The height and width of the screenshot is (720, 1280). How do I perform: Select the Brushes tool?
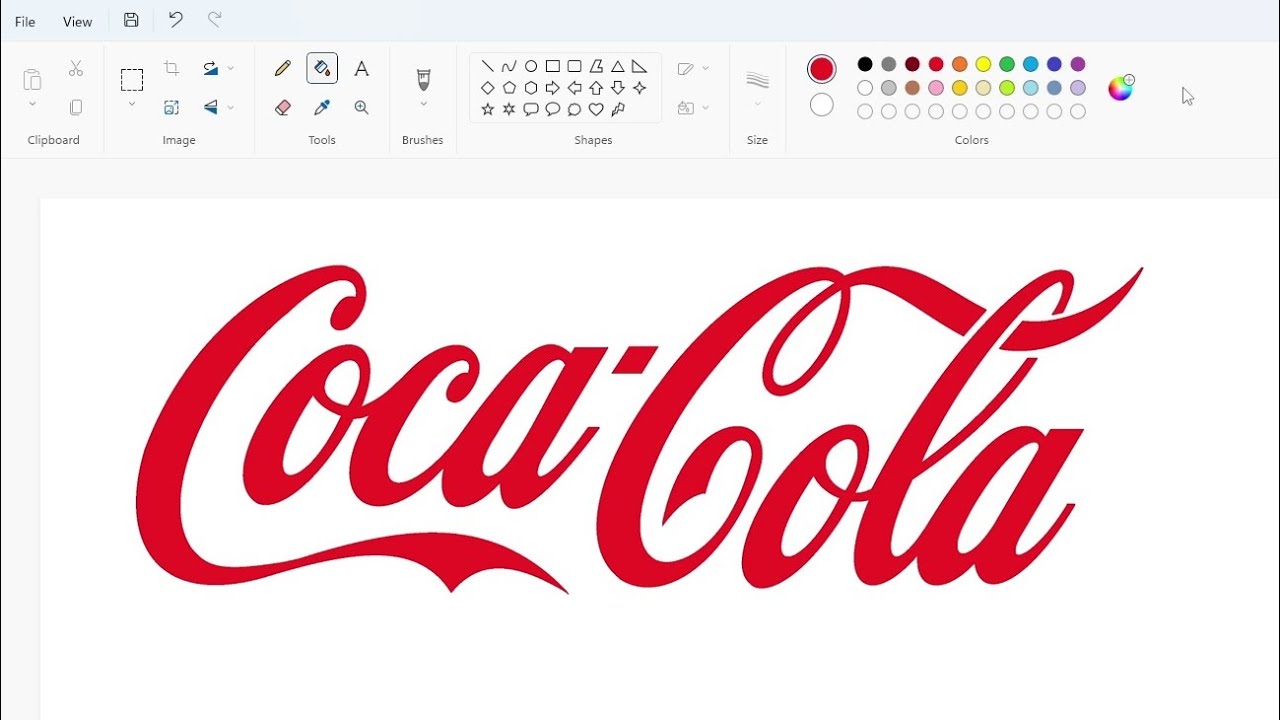423,80
